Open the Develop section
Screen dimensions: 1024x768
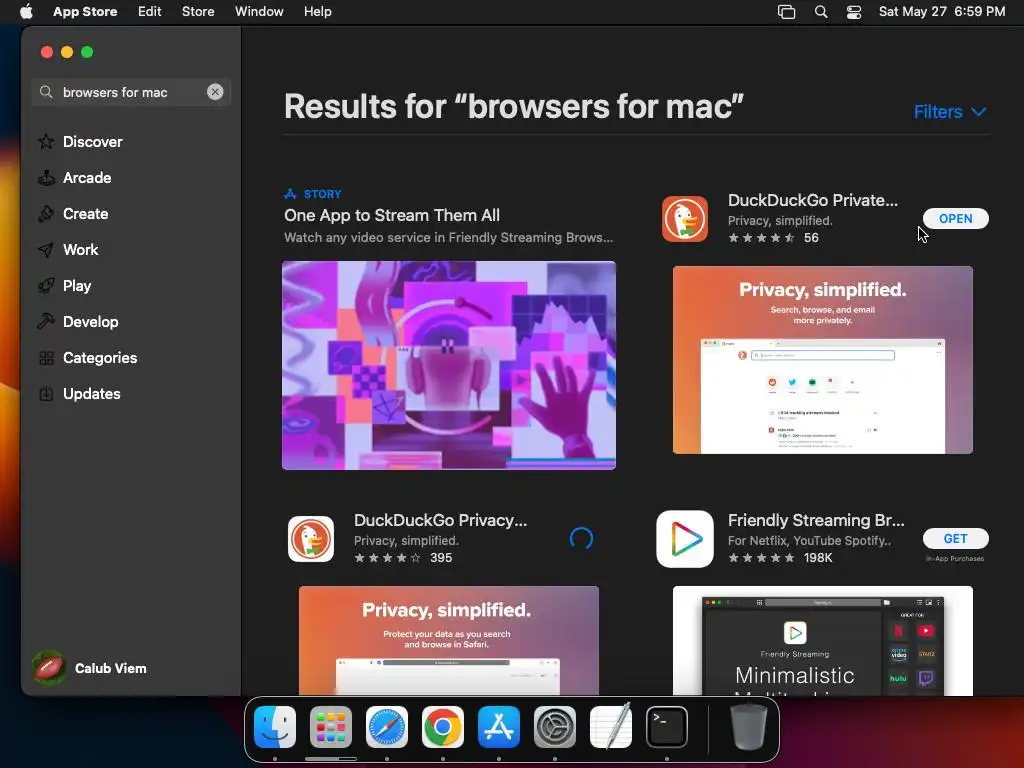[x=90, y=321]
